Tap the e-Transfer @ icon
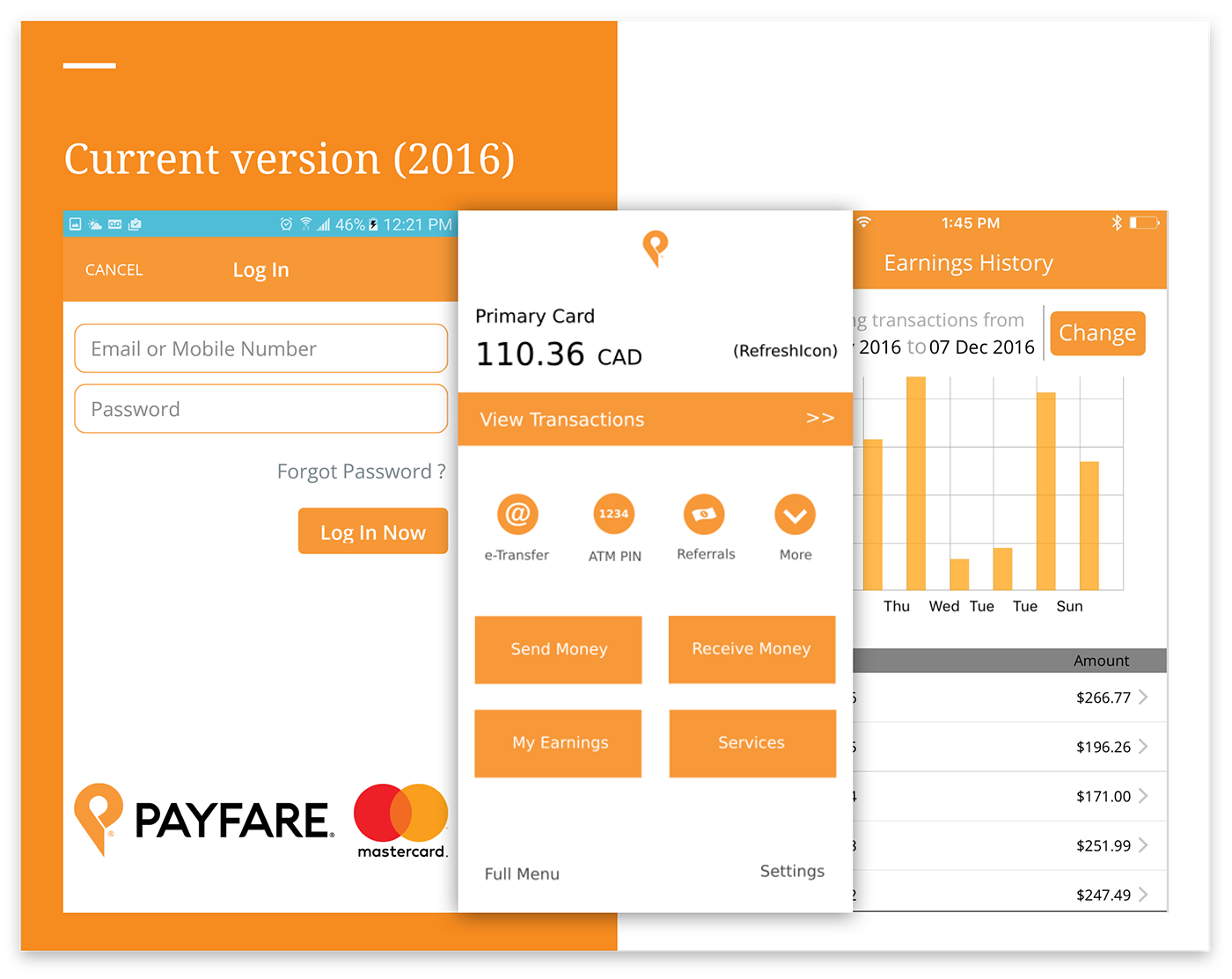 517,514
